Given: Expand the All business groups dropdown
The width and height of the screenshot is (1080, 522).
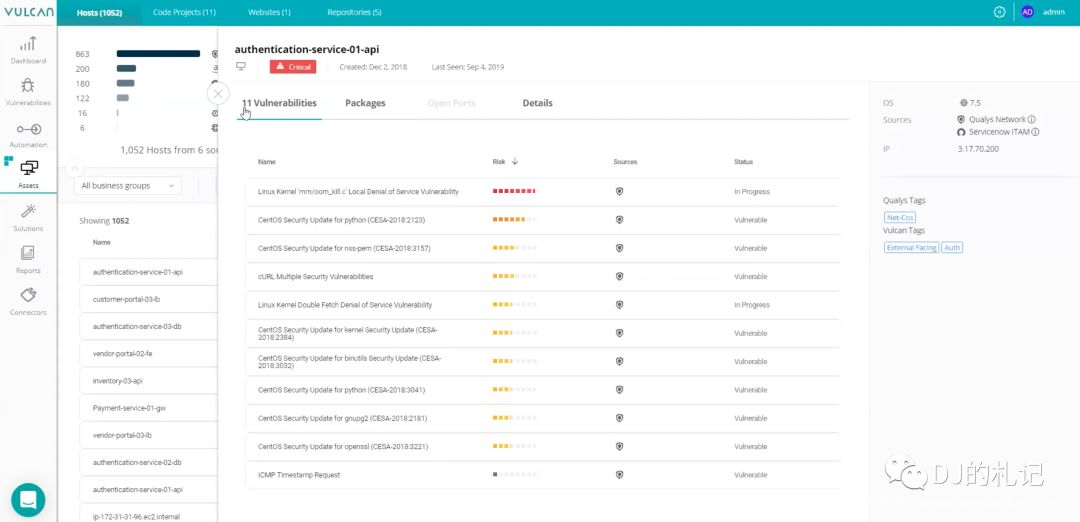Looking at the screenshot, I should [128, 185].
